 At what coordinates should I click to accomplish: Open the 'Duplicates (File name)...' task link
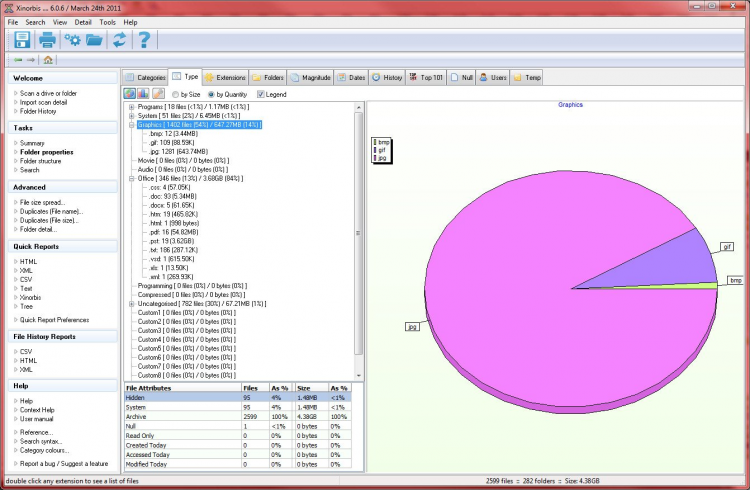[x=50, y=211]
